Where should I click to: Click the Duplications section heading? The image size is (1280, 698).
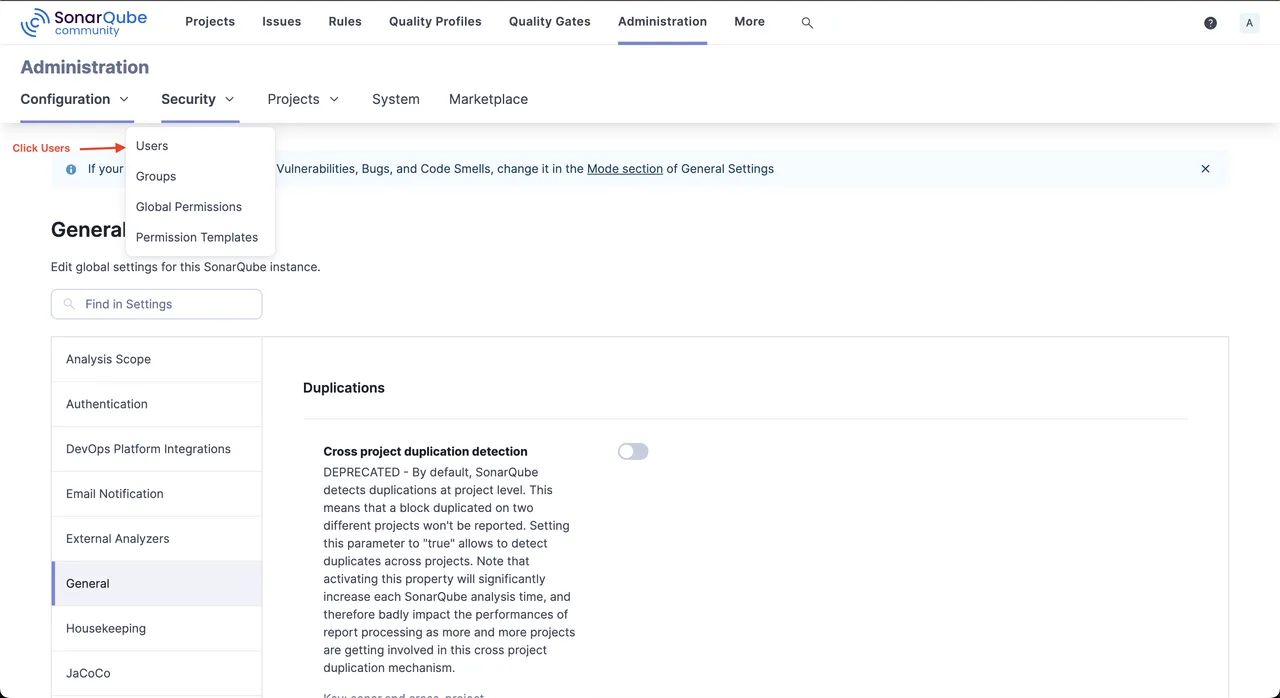click(344, 388)
